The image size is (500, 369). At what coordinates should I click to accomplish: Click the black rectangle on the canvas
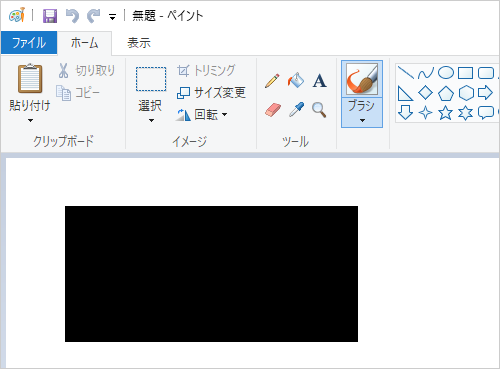211,274
